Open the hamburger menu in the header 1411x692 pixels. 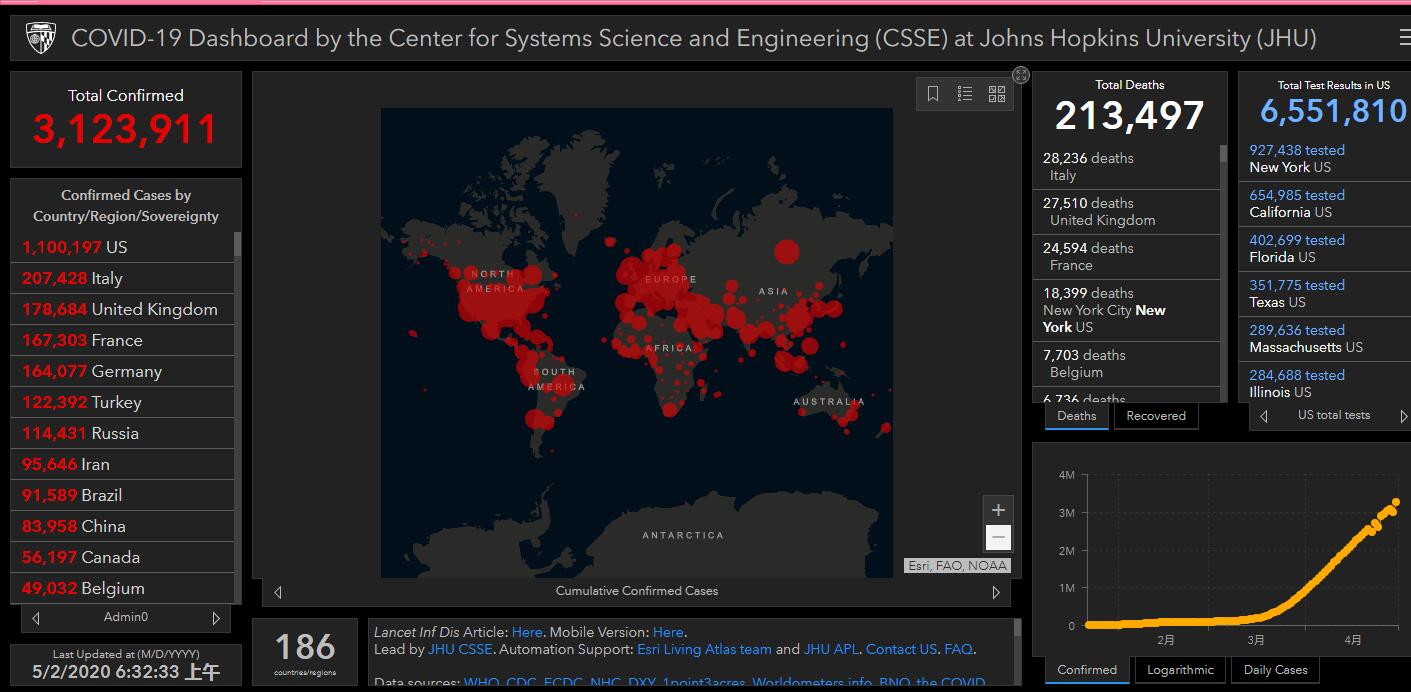click(x=1404, y=39)
